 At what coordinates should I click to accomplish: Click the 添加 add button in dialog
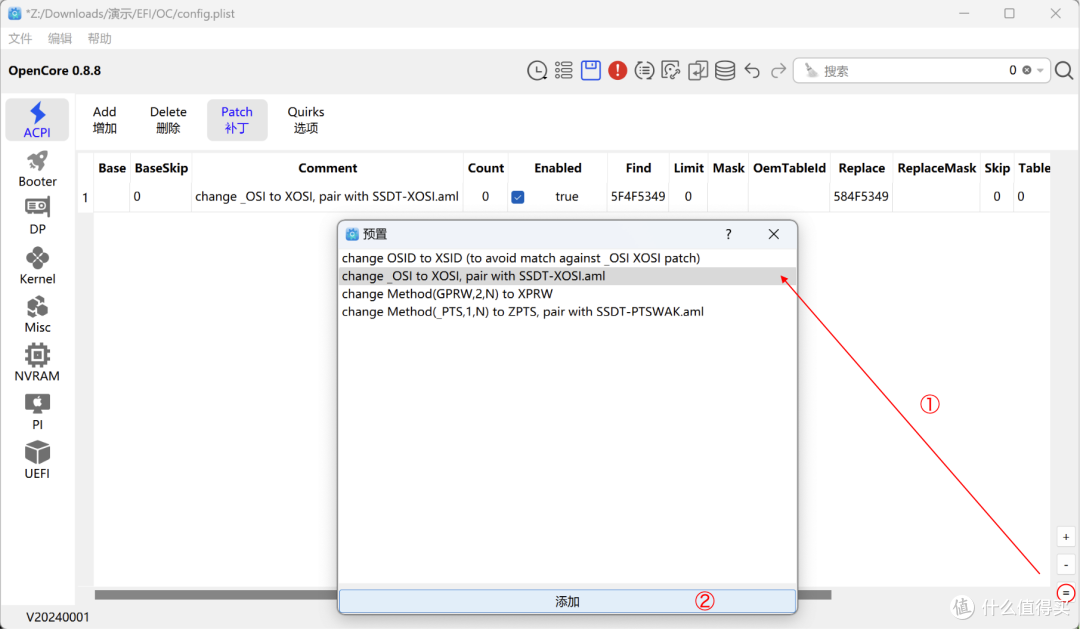point(568,602)
